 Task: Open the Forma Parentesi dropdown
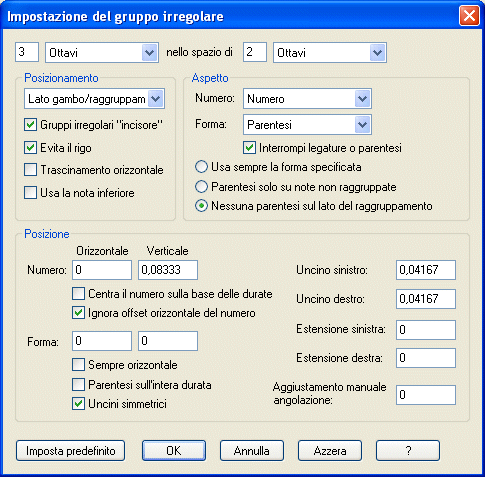pyautogui.click(x=307, y=125)
